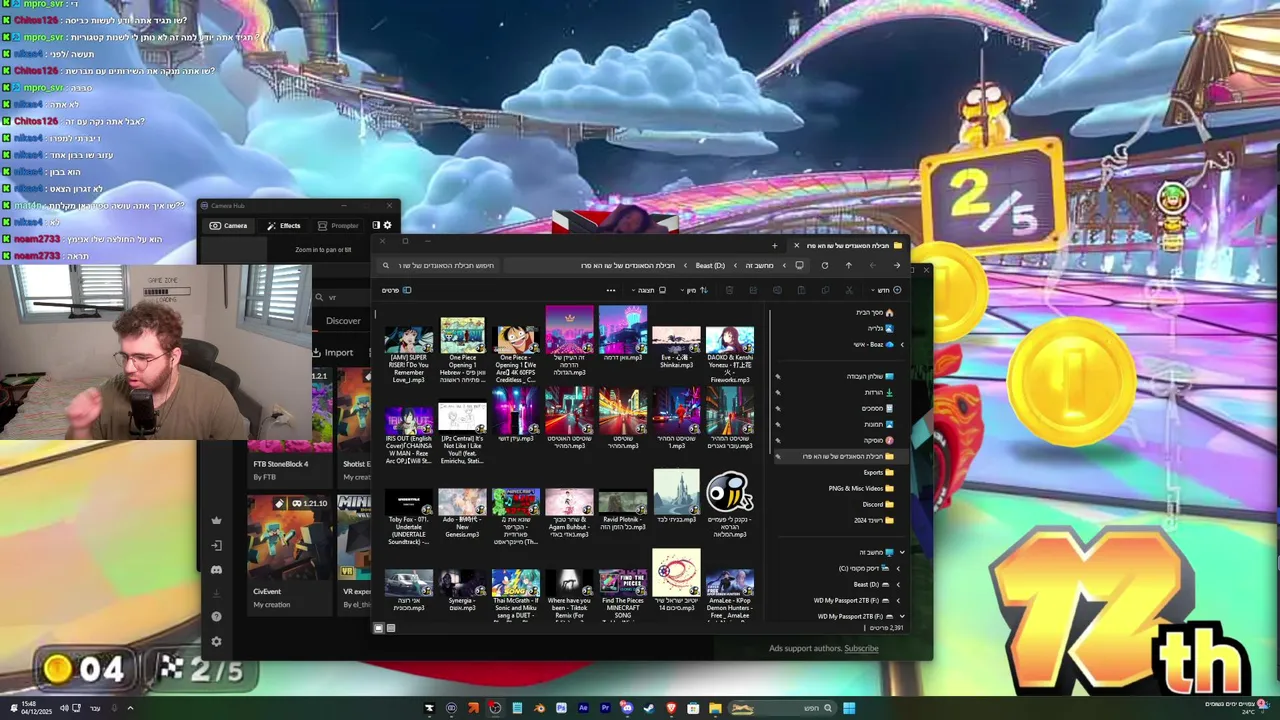Open Brave browser from the taskbar
1280x720 pixels.
coord(671,708)
